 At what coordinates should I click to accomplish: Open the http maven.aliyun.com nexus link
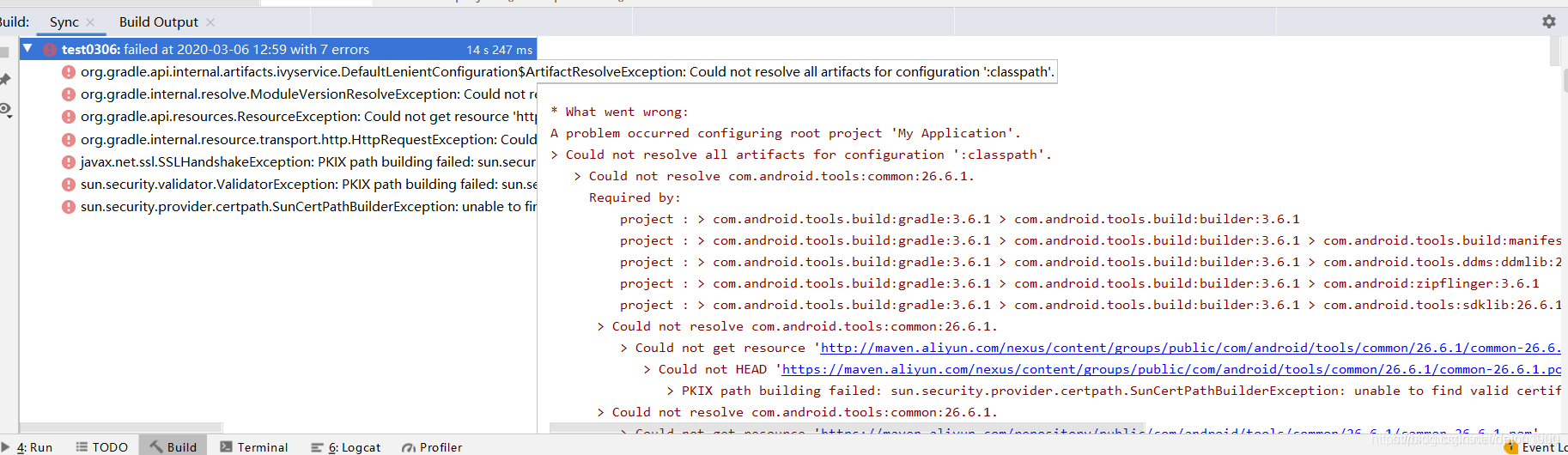point(1190,348)
